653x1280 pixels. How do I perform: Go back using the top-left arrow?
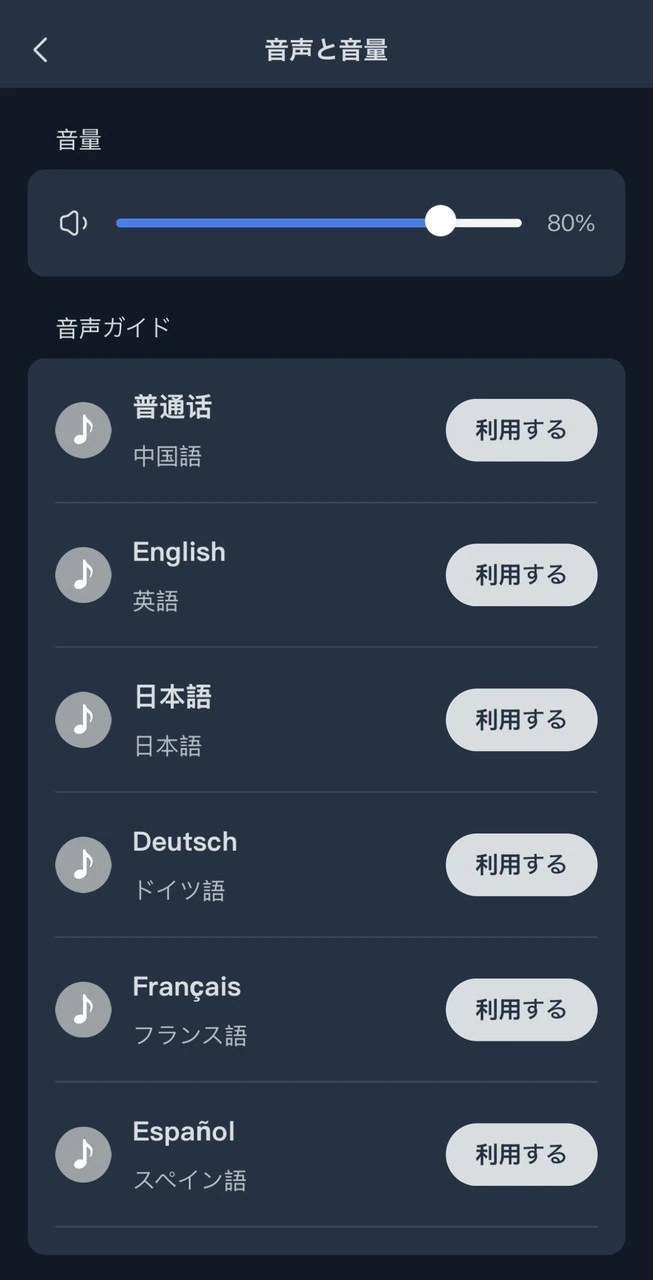[x=40, y=50]
